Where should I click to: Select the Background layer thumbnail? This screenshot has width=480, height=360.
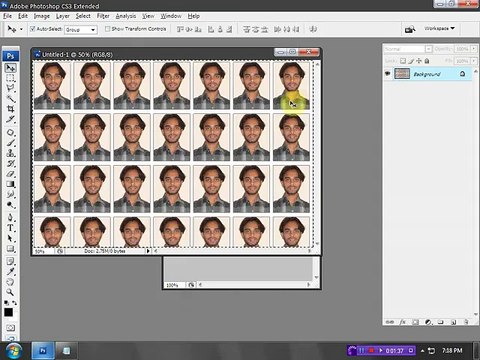pos(402,74)
